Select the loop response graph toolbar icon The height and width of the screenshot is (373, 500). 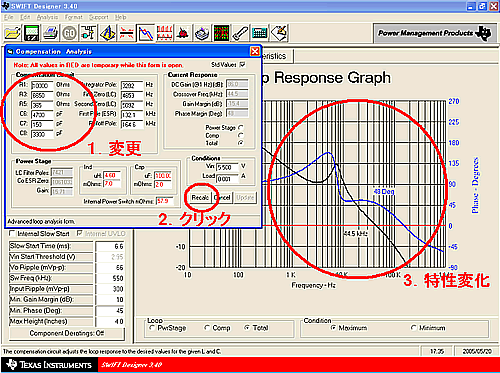[146, 33]
